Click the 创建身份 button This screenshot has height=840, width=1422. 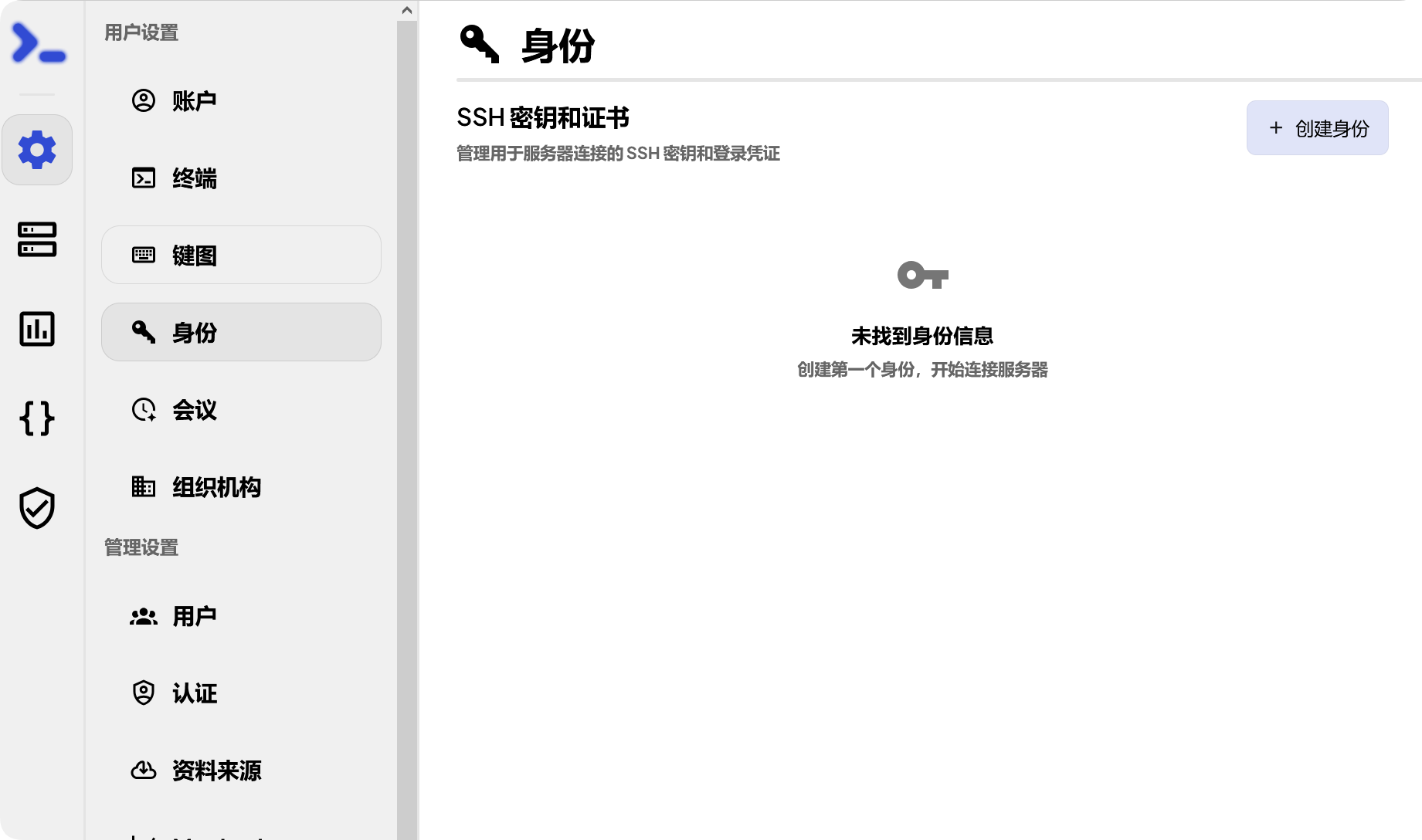point(1316,127)
